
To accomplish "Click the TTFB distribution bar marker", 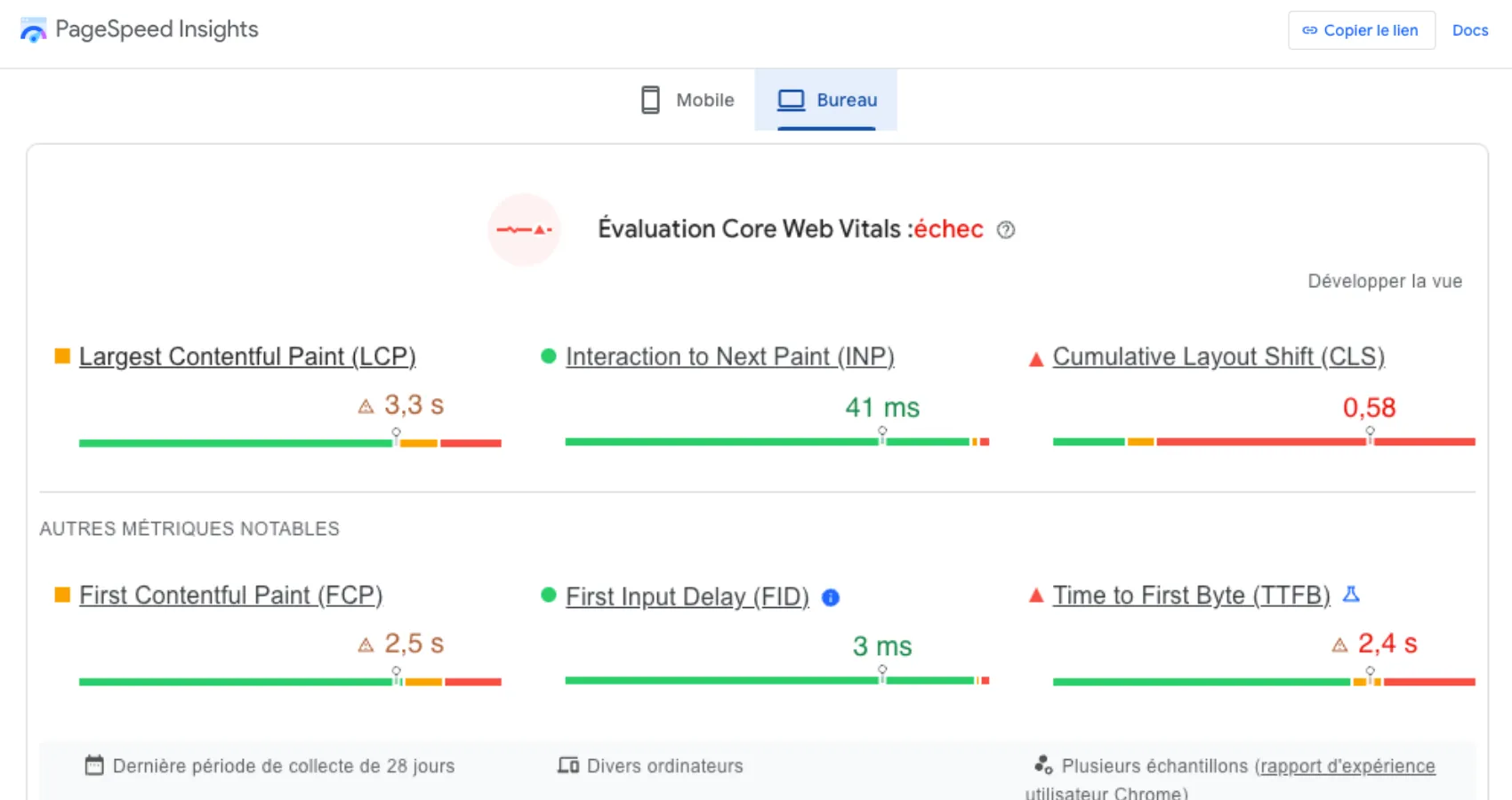I will click(1370, 676).
